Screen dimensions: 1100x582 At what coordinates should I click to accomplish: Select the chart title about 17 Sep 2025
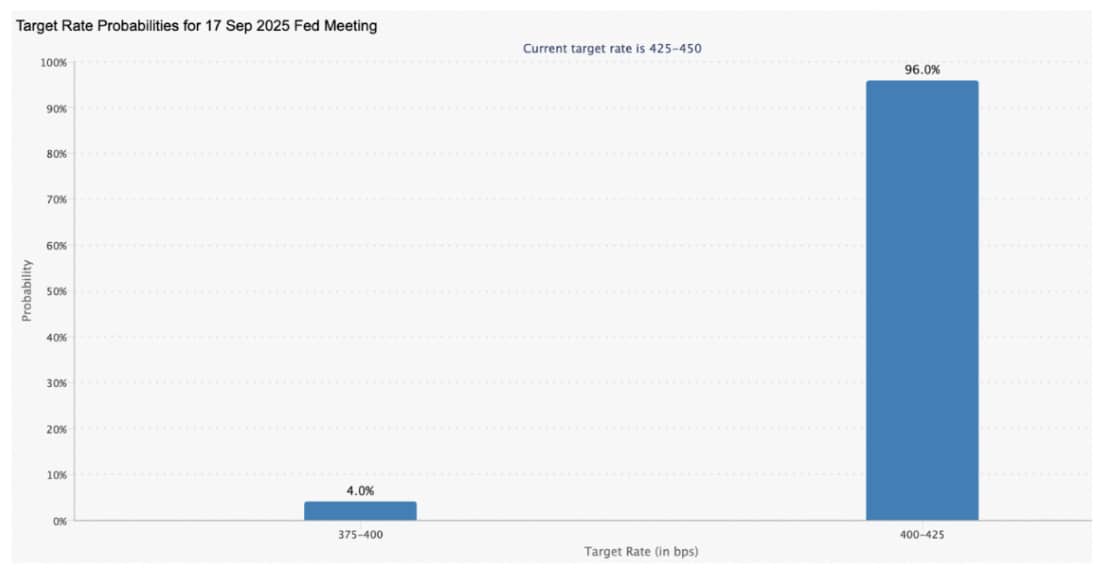coord(196,27)
